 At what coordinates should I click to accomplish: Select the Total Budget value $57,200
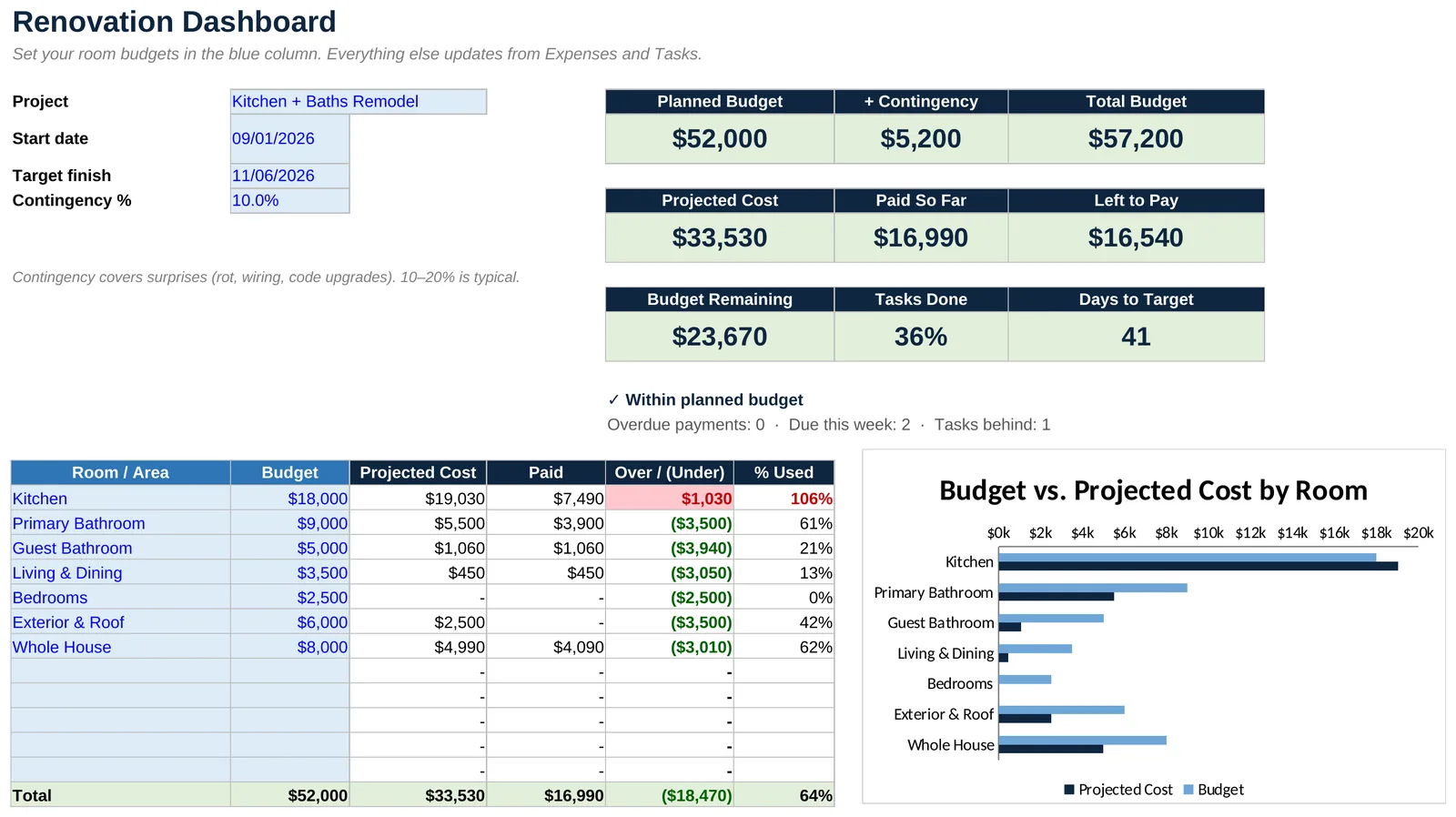[x=1136, y=139]
